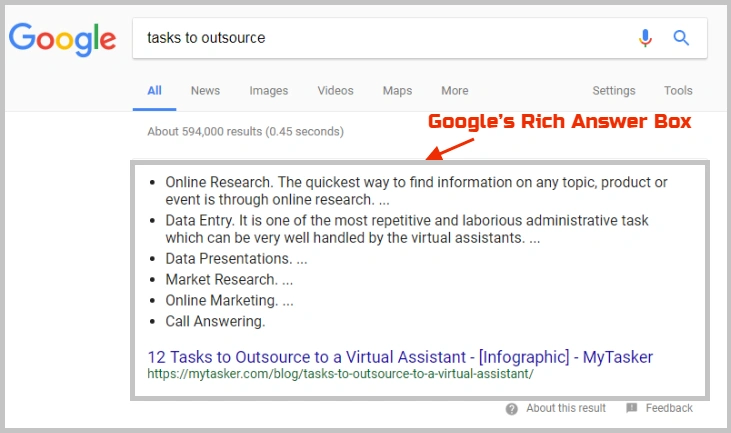Switch to the Images tab
Image resolution: width=731 pixels, height=433 pixels.
point(269,91)
